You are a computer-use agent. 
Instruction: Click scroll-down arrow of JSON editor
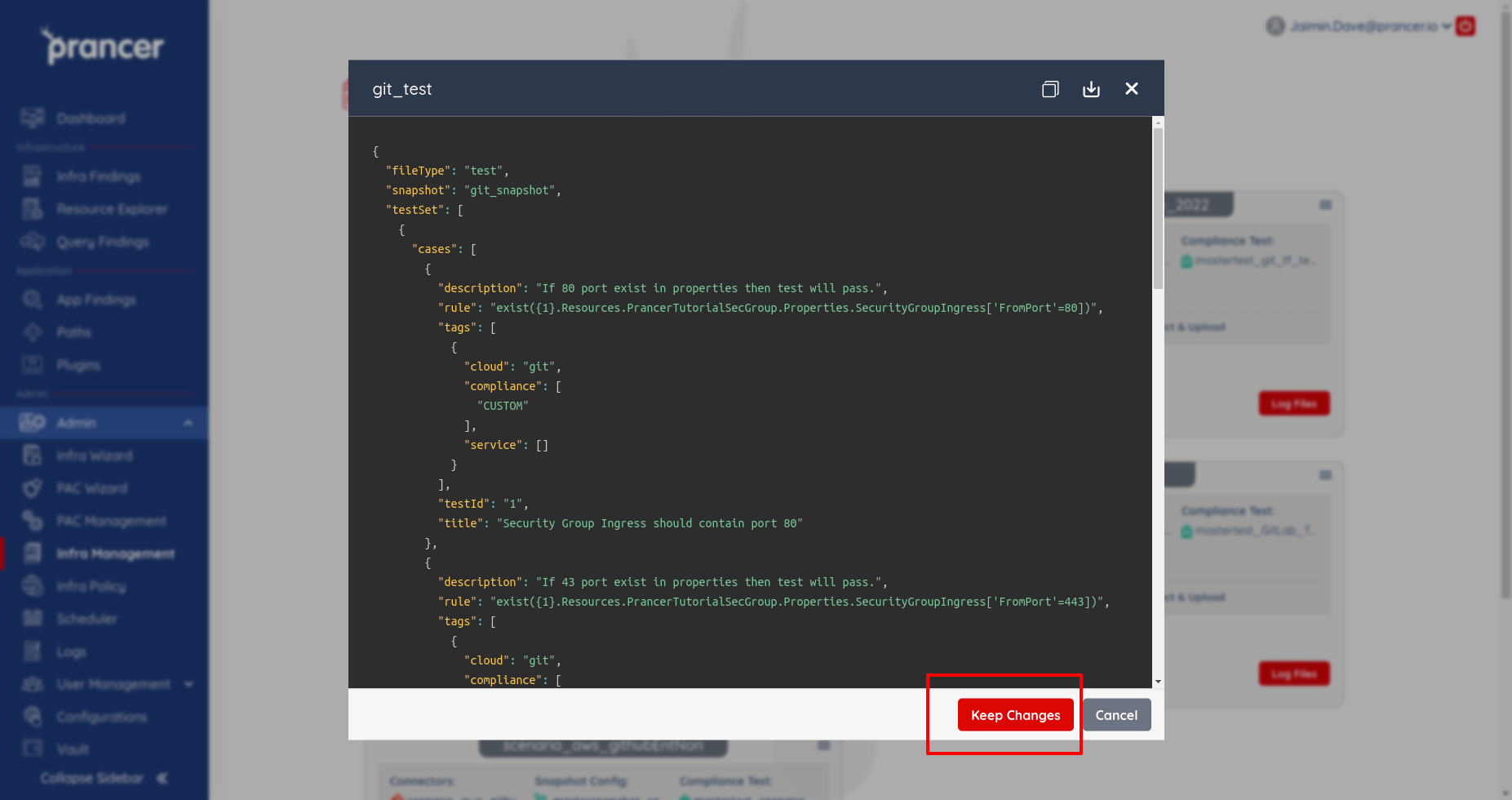click(1158, 682)
